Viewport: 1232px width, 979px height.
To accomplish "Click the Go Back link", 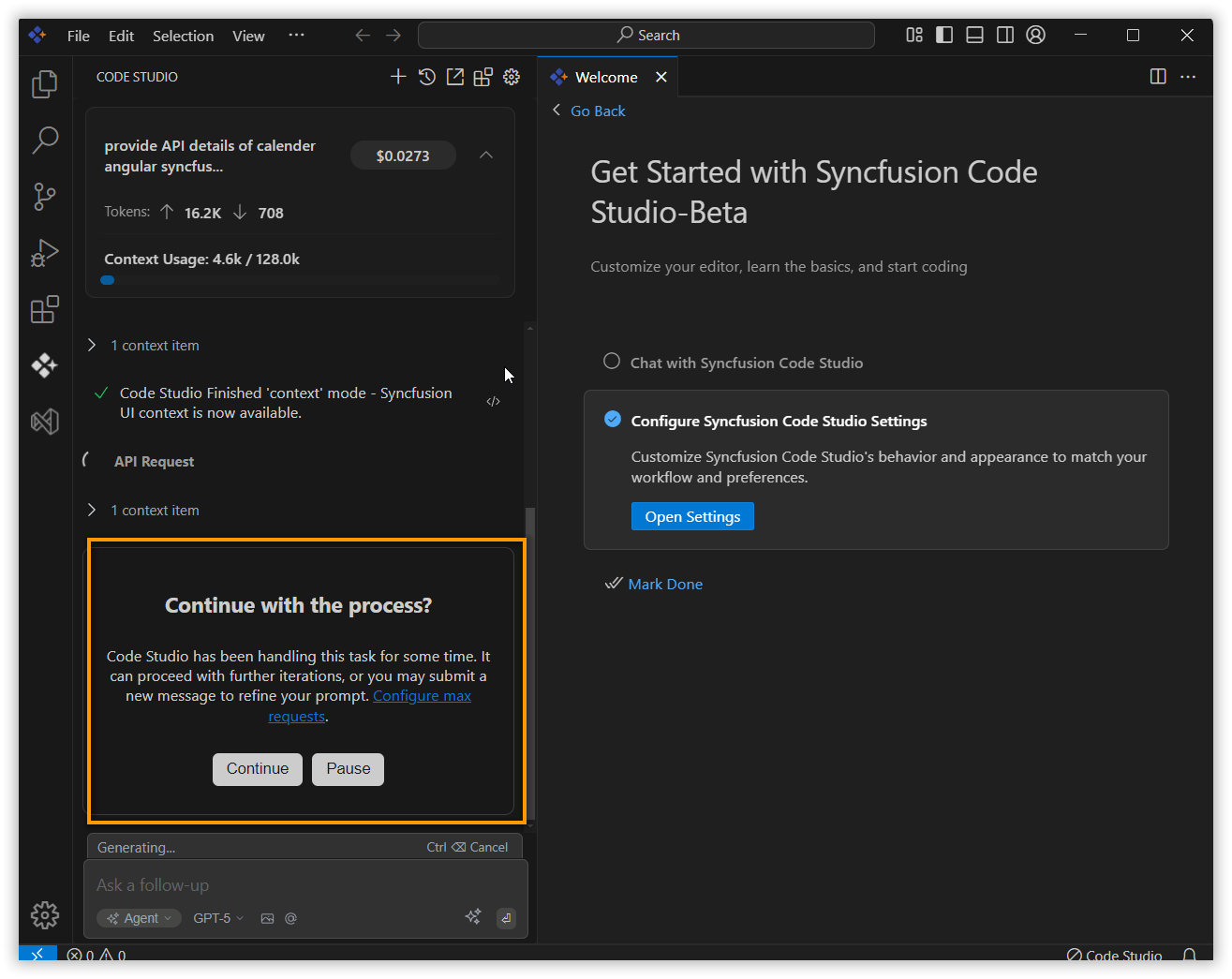I will pos(598,111).
